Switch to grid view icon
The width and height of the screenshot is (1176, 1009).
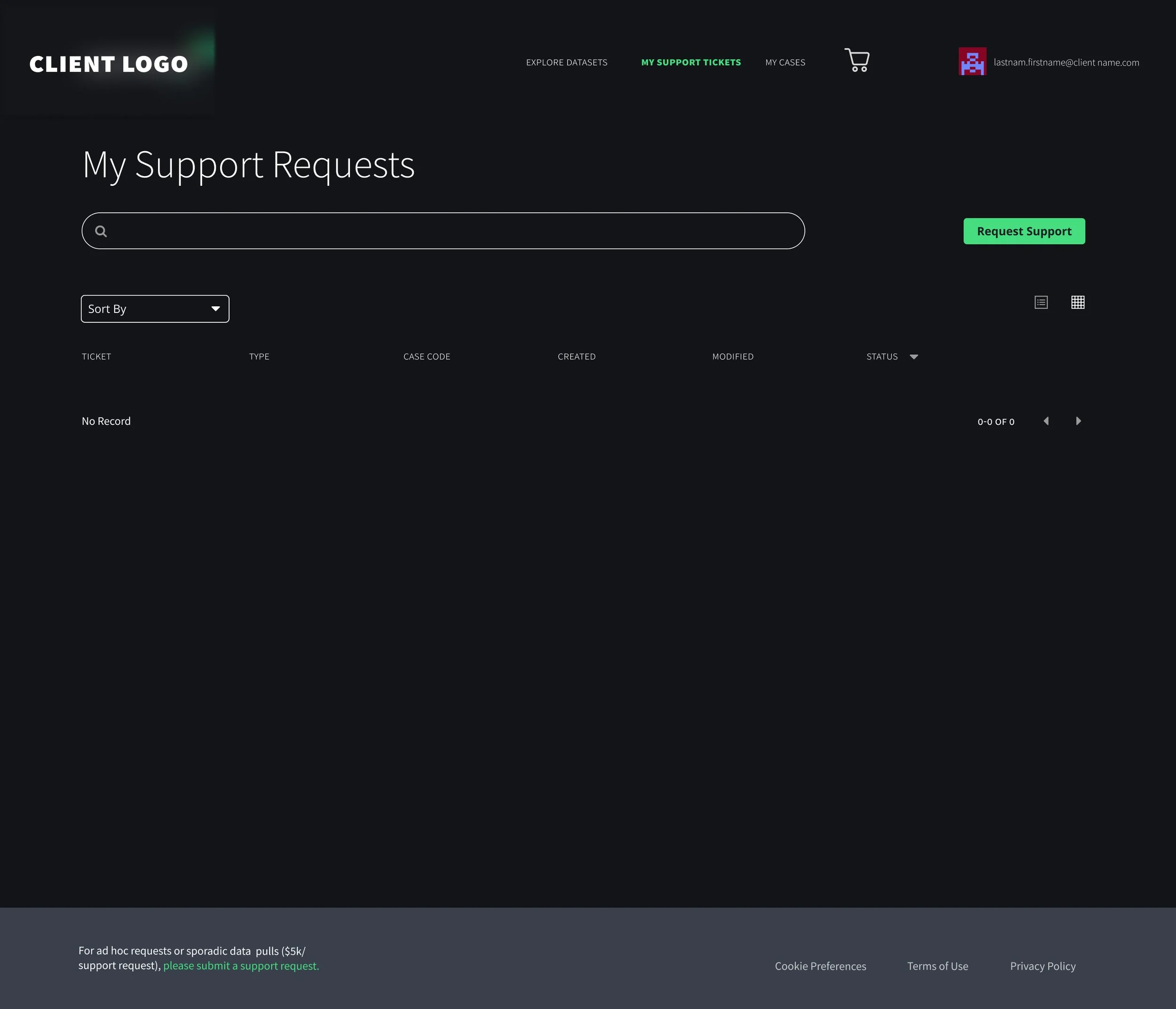pyautogui.click(x=1077, y=302)
